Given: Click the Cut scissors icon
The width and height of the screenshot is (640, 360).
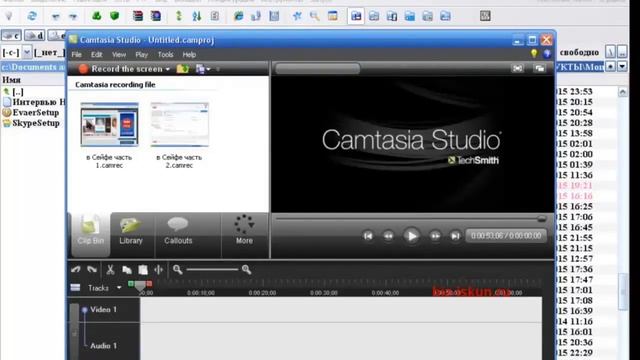Looking at the screenshot, I should coord(110,269).
